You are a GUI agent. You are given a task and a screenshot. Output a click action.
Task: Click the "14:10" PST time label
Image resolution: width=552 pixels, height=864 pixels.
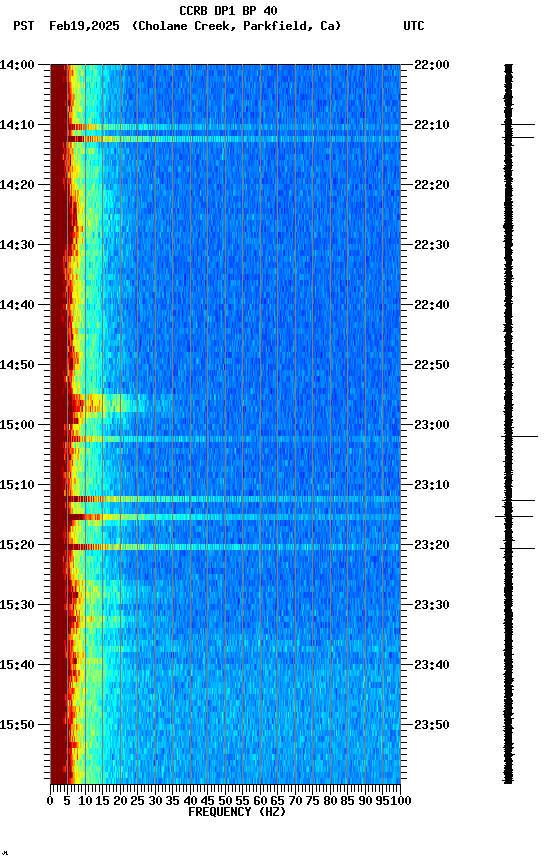pyautogui.click(x=17, y=125)
